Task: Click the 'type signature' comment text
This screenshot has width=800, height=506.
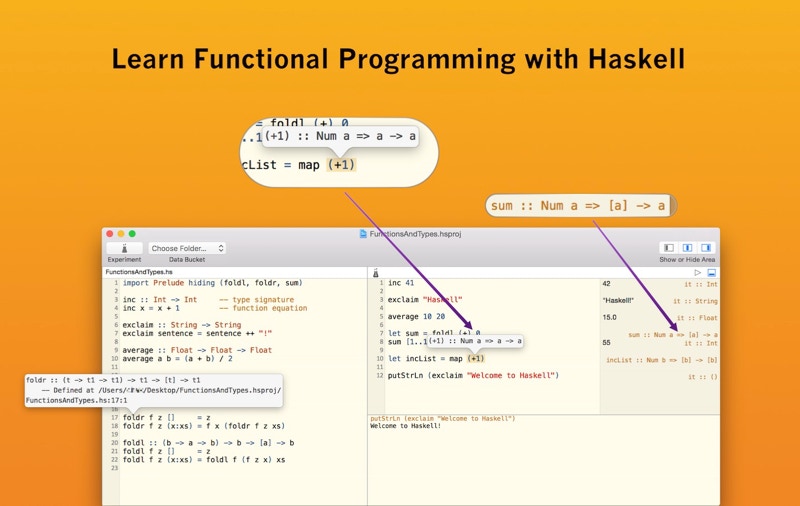Action: 257,299
